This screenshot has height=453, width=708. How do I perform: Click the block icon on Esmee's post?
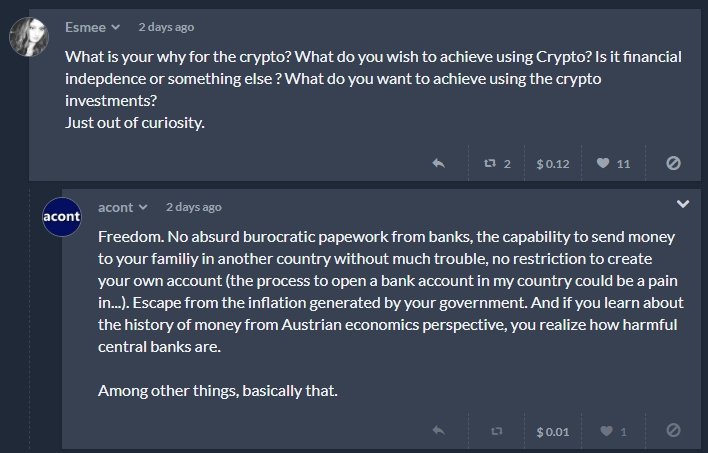[x=673, y=163]
